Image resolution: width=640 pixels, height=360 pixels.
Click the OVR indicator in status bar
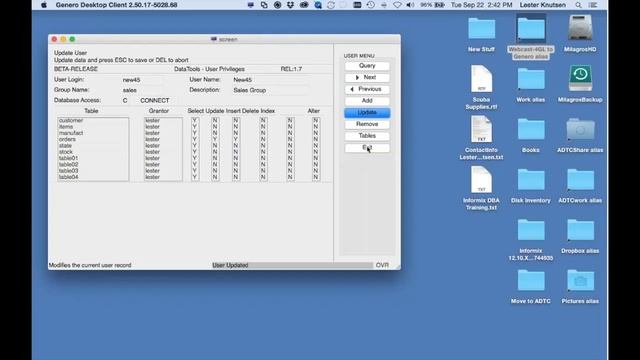tap(382, 265)
